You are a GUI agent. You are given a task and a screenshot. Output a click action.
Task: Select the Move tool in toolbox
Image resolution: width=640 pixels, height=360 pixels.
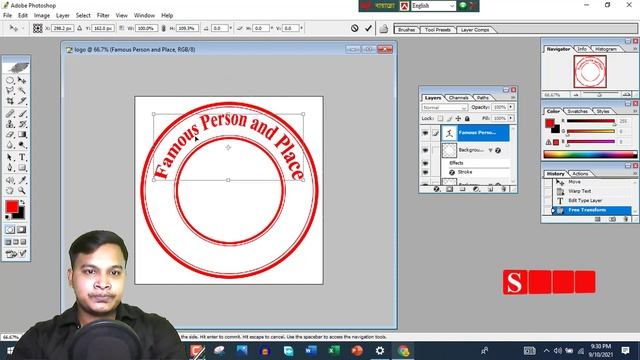pyautogui.click(x=22, y=80)
